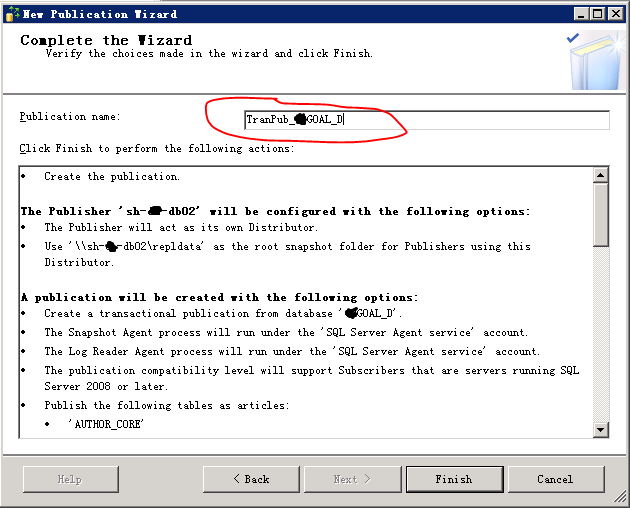Click 'The Publisher ... will be configured' heading

(276, 211)
